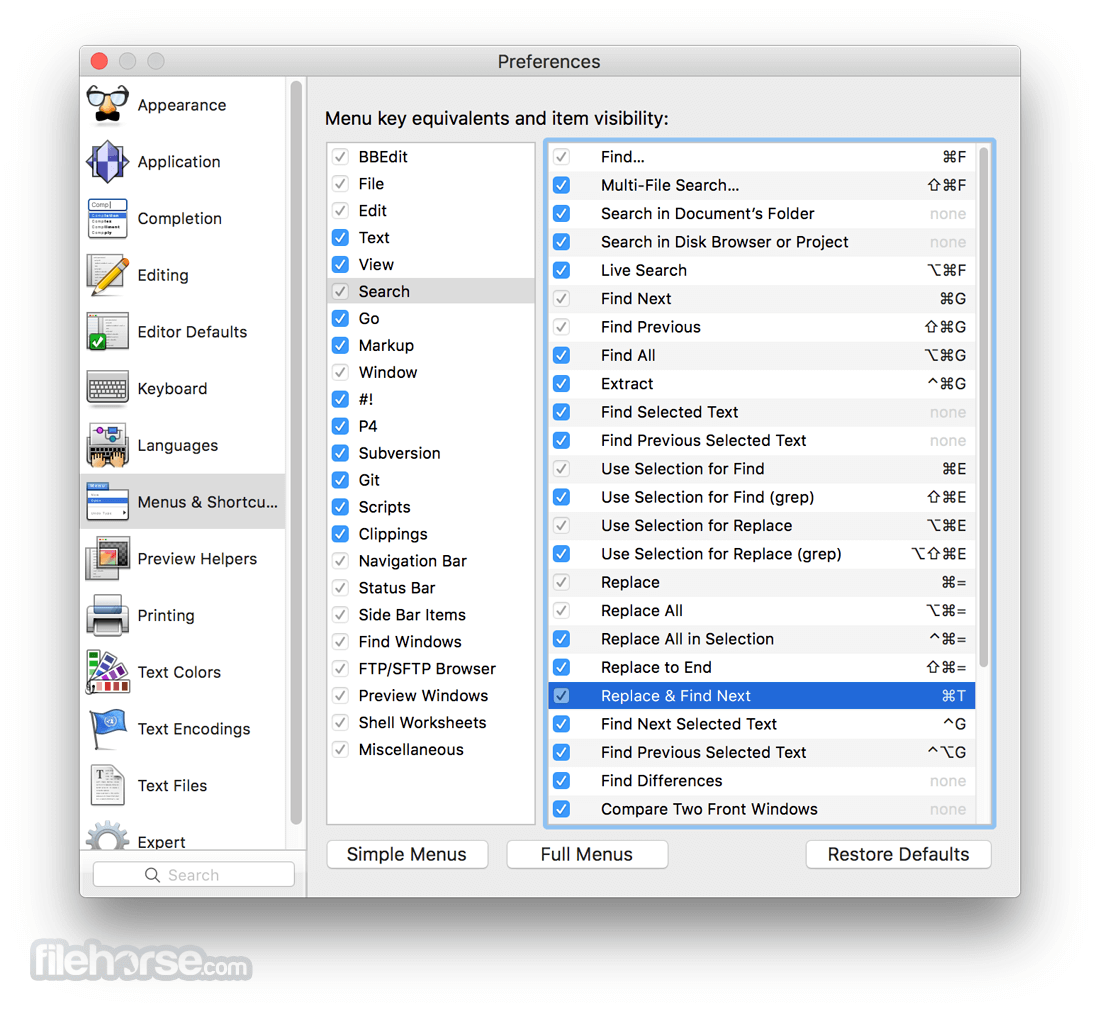Screen dimensions: 1100x1011
Task: Click shortcut cell for Find Selected Text
Action: (948, 413)
